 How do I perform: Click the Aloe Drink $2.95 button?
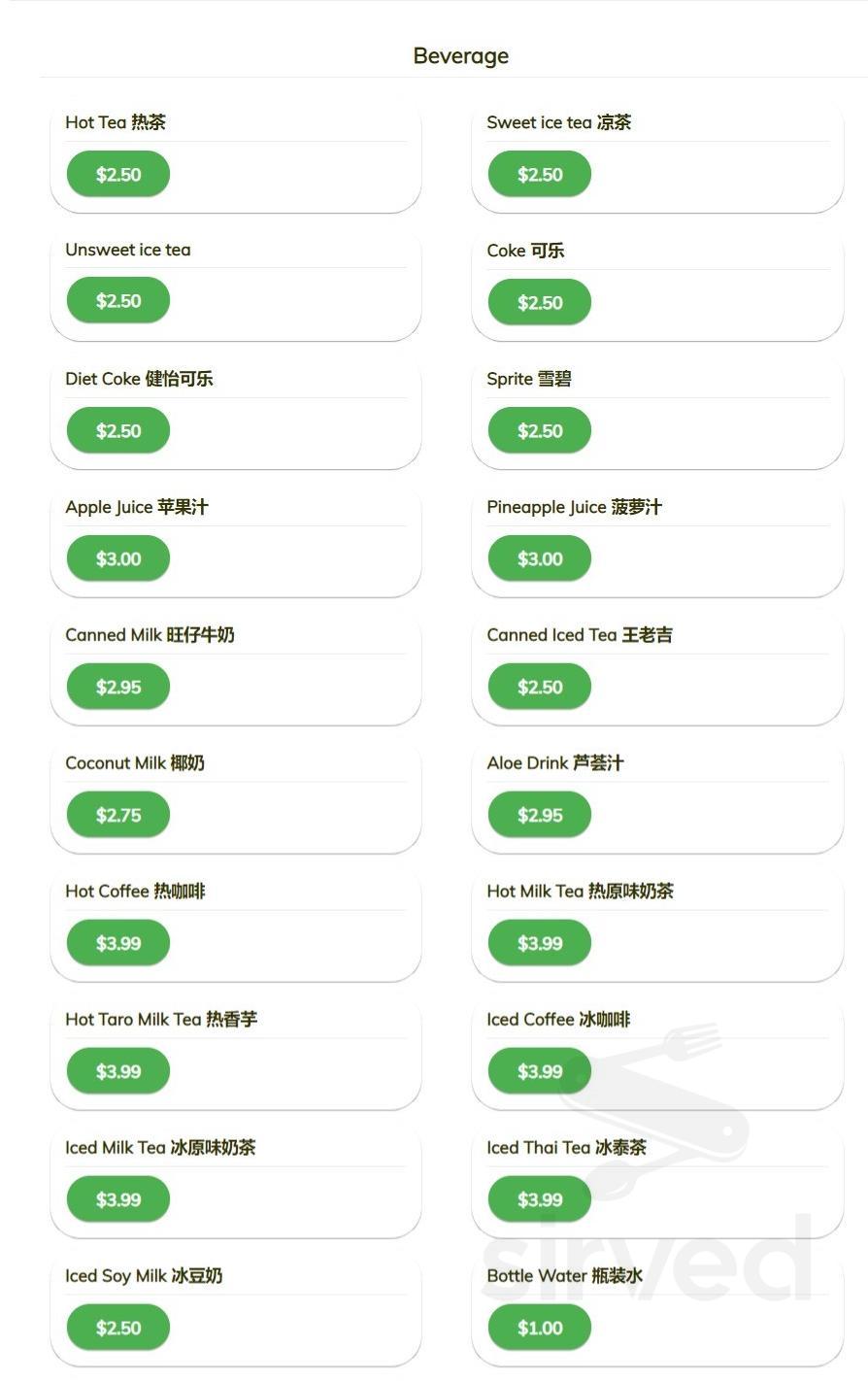pyautogui.click(x=540, y=816)
